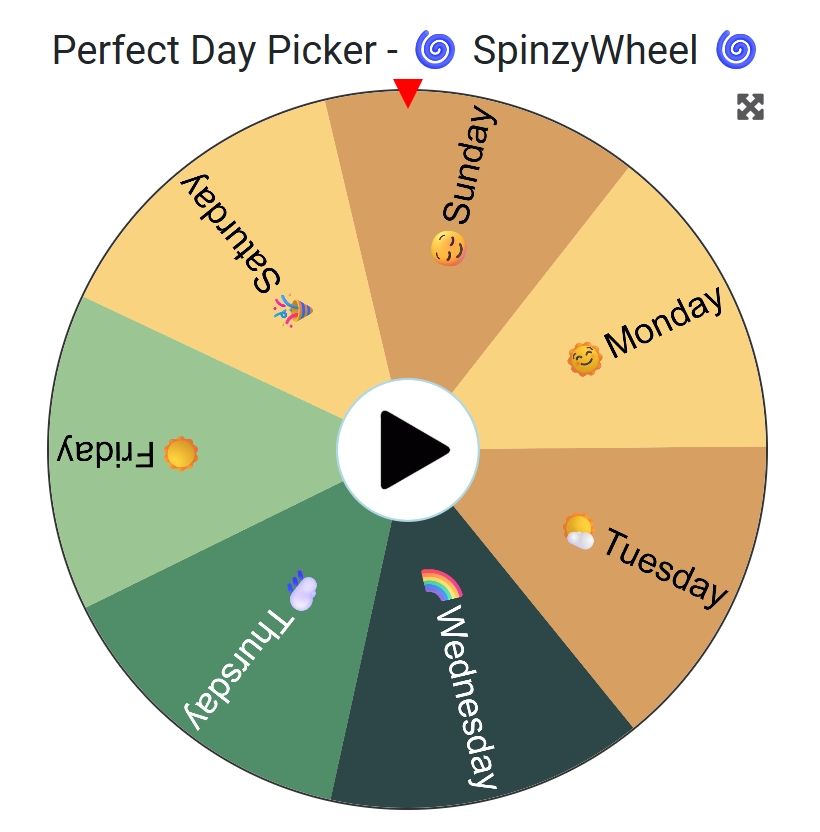Image resolution: width=820 pixels, height=832 pixels.
Task: Select the Friday label on the wheel
Action: pos(106,451)
